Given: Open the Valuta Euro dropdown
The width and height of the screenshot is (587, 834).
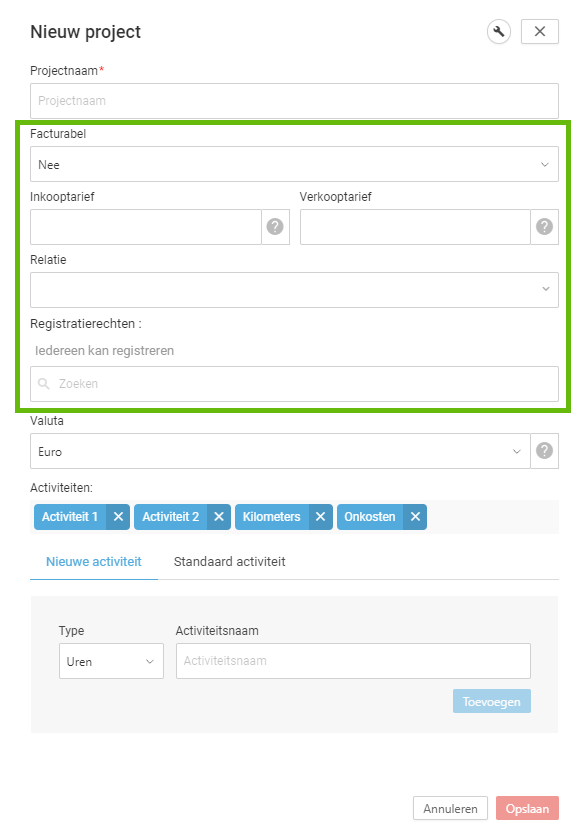Looking at the screenshot, I should (x=280, y=451).
